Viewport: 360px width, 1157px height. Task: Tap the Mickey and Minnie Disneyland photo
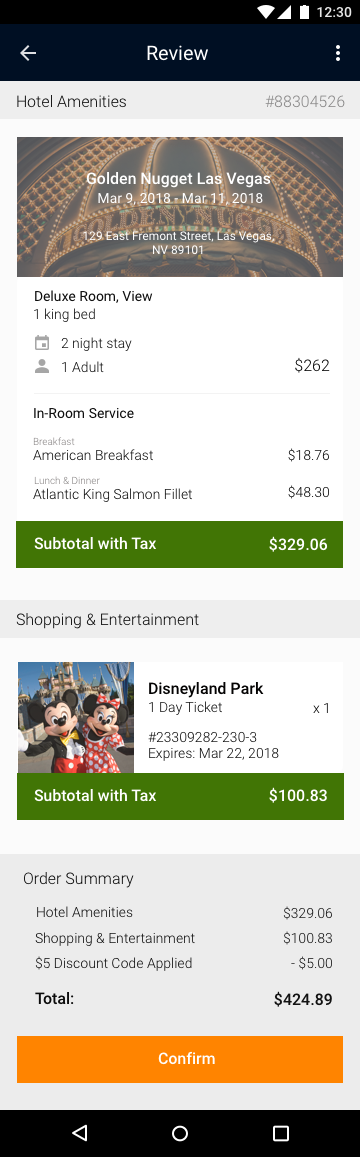[x=75, y=717]
